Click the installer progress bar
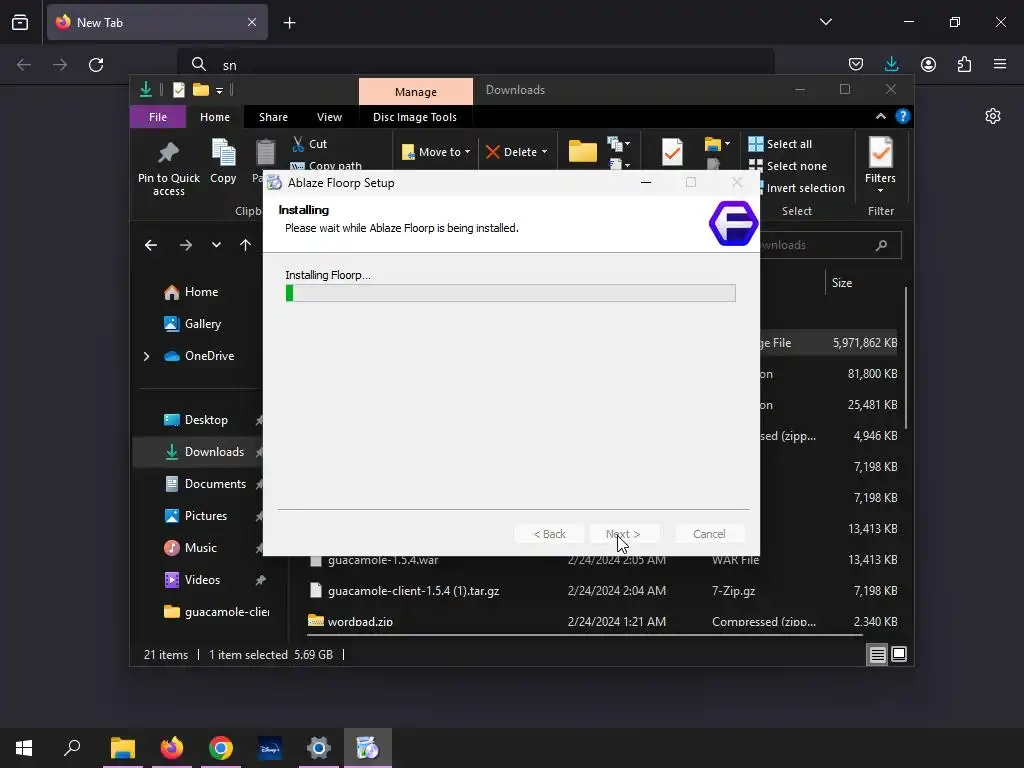 click(511, 293)
